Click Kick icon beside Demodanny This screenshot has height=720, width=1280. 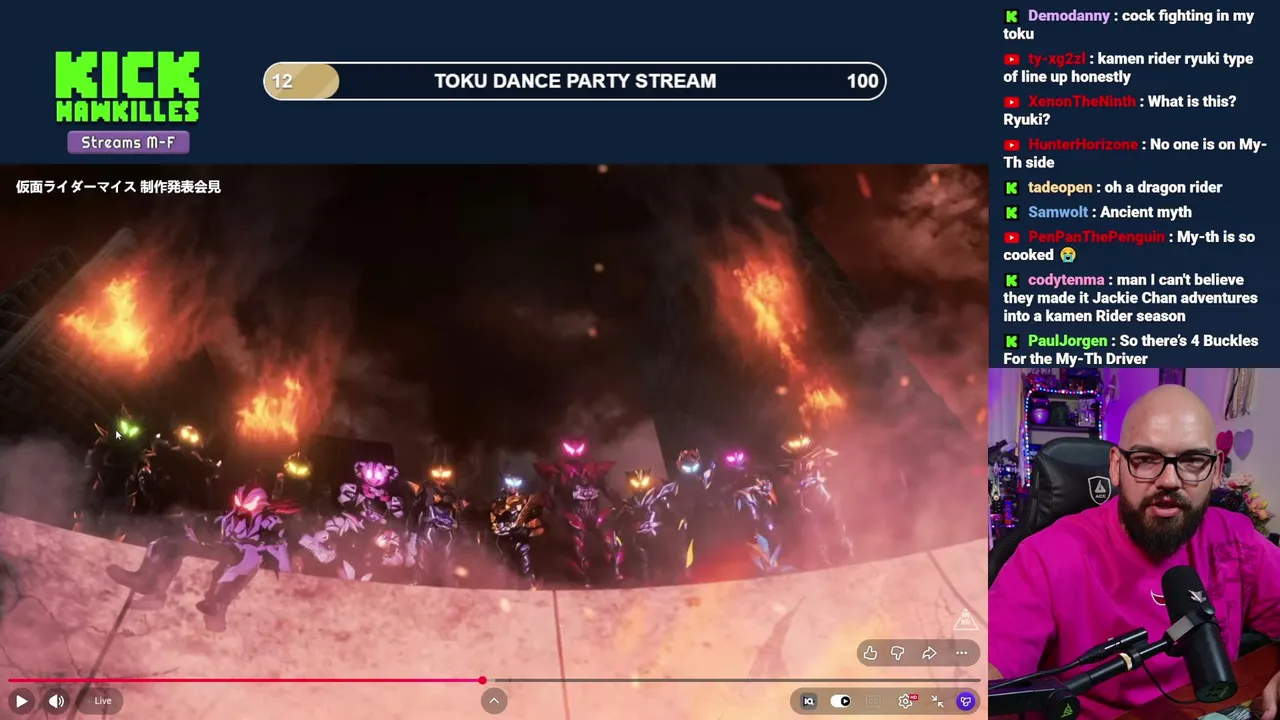pos(1012,16)
